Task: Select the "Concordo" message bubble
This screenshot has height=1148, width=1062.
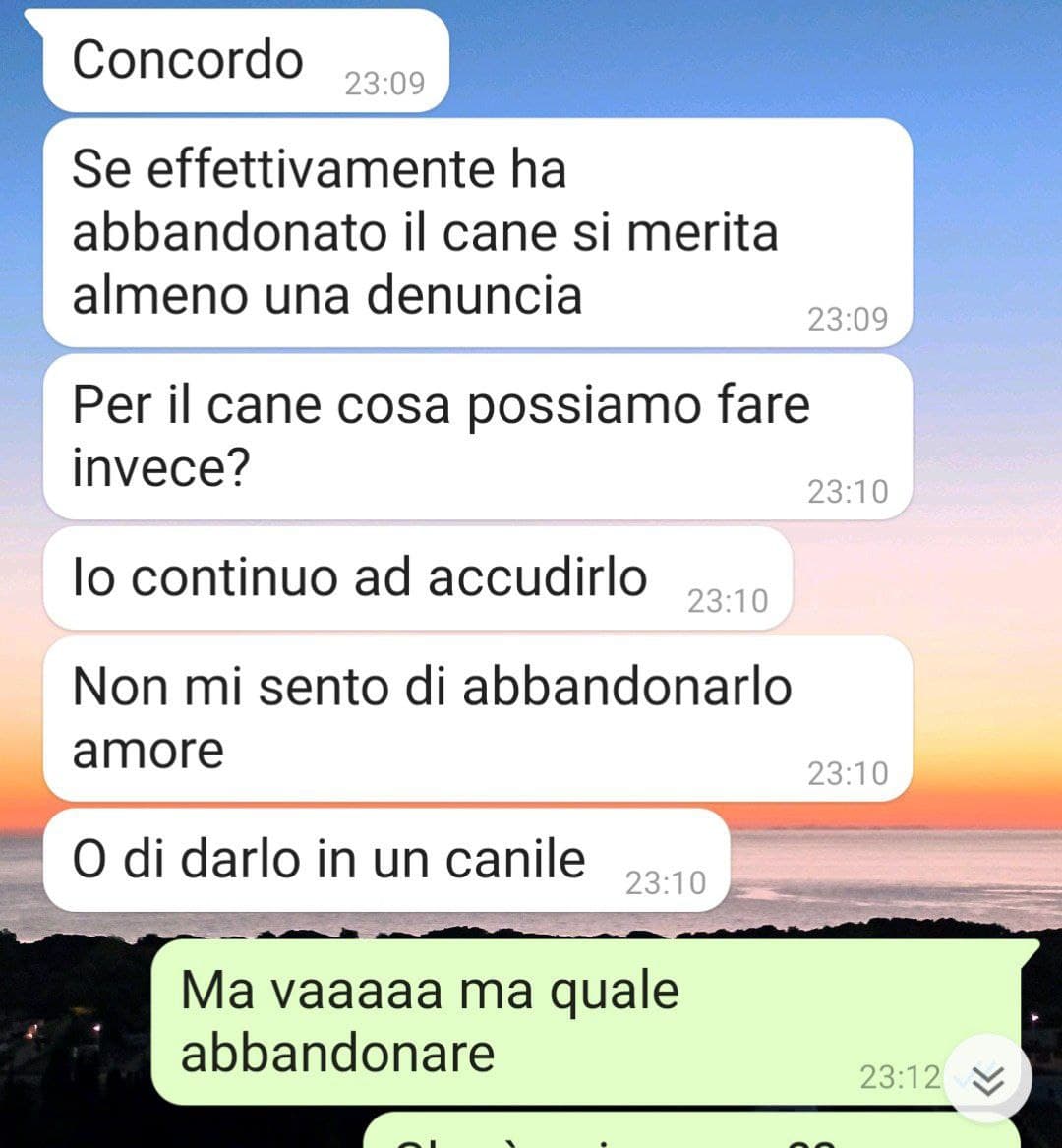Action: [x=246, y=61]
